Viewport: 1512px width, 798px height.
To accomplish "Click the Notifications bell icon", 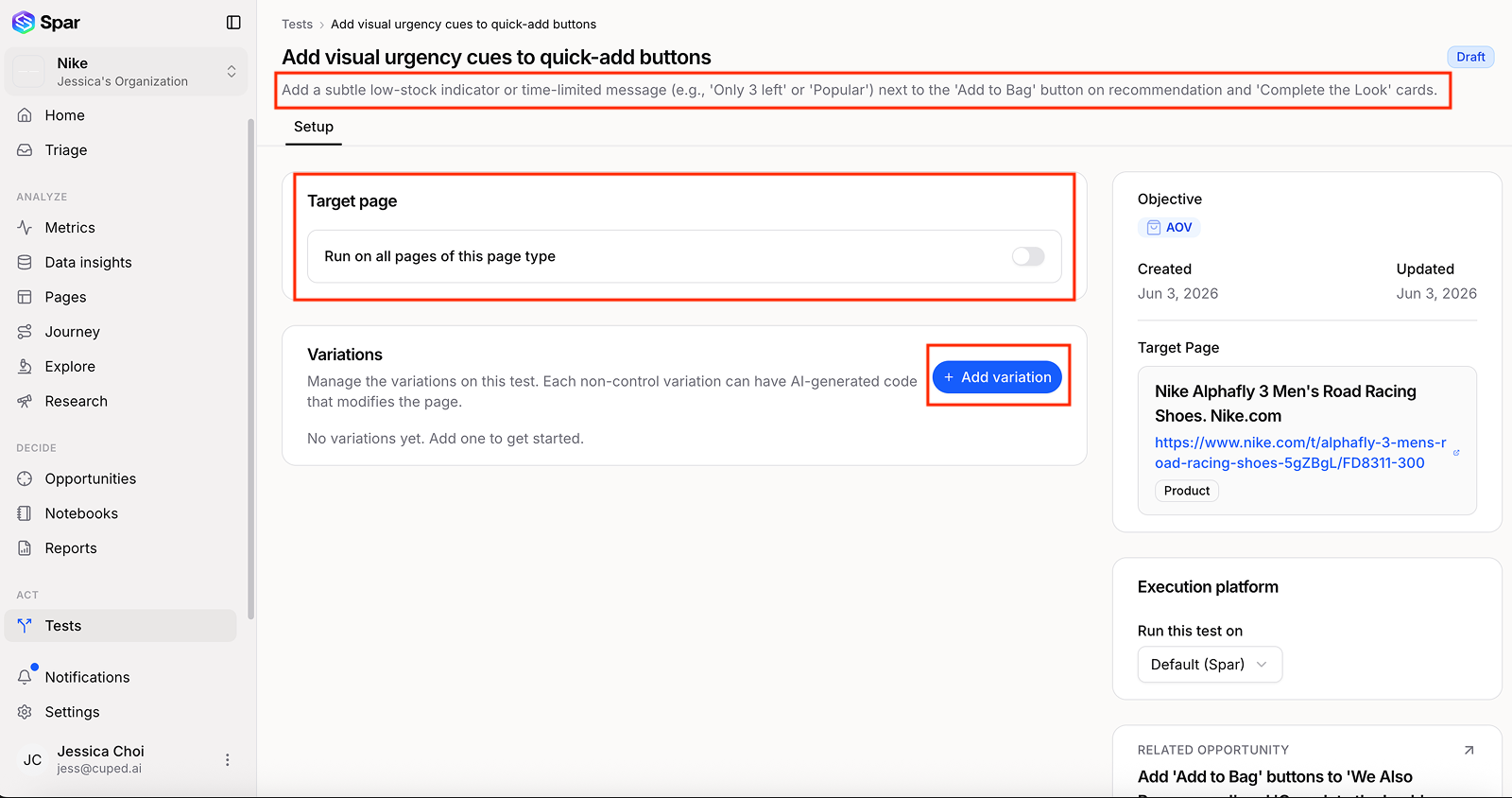I will pyautogui.click(x=25, y=677).
